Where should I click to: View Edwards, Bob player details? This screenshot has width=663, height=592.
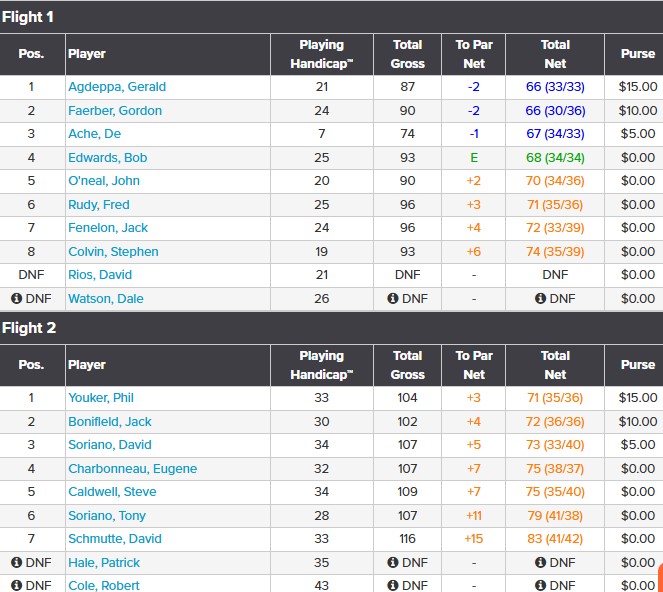coord(108,158)
